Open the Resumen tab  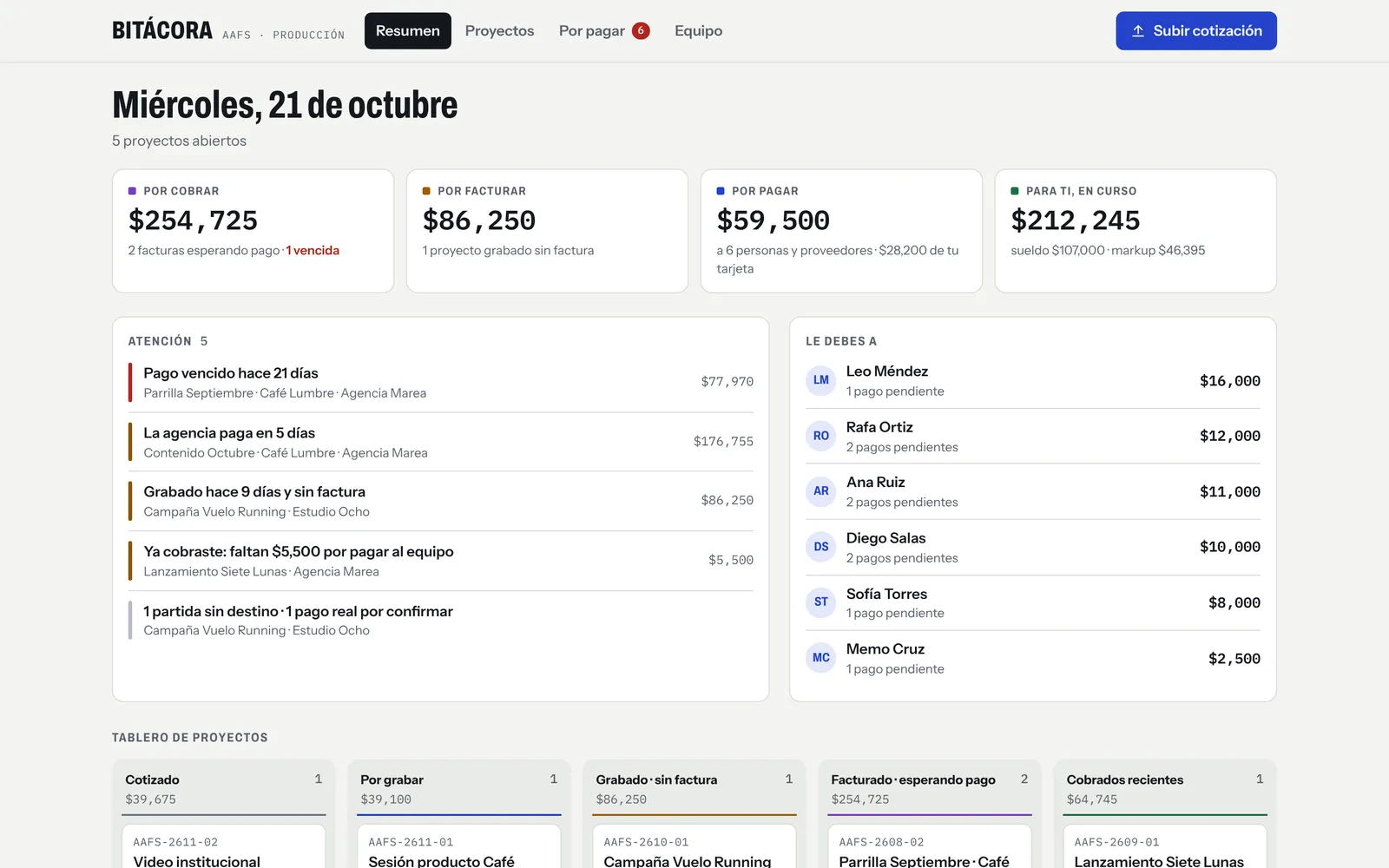(408, 31)
